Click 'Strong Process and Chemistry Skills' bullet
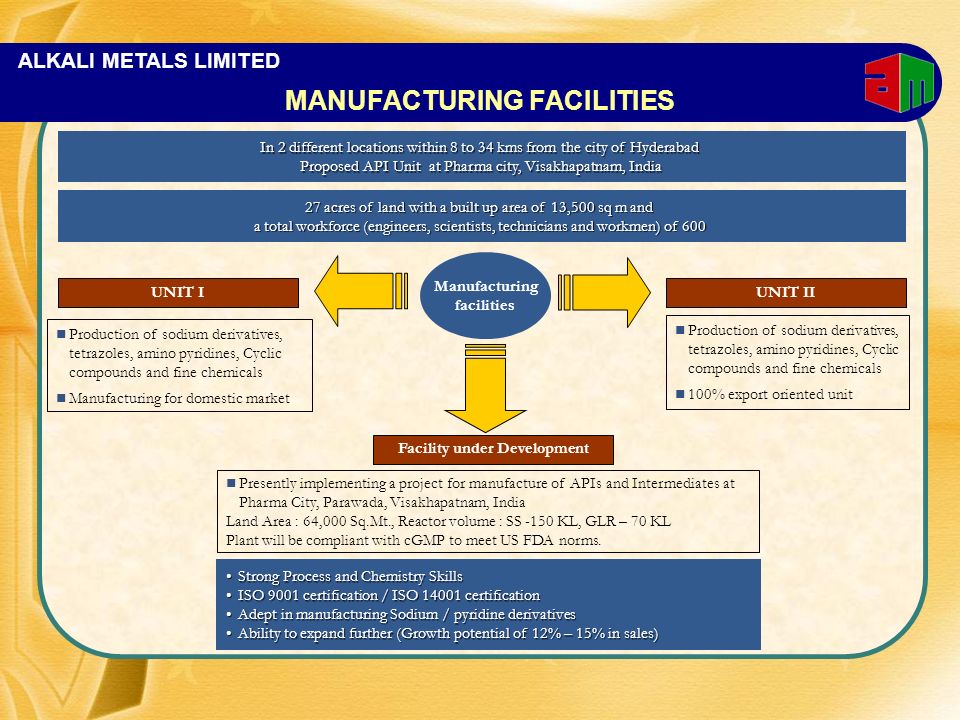960x720 pixels. coord(350,577)
